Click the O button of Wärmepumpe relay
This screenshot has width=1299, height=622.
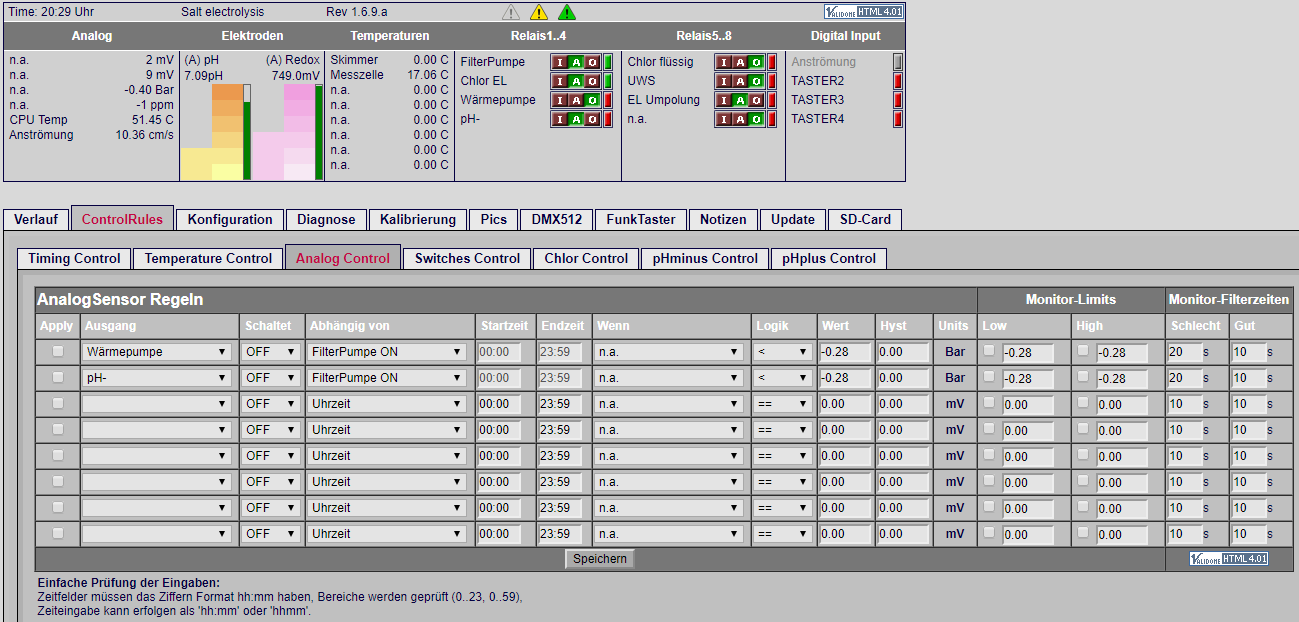[592, 100]
